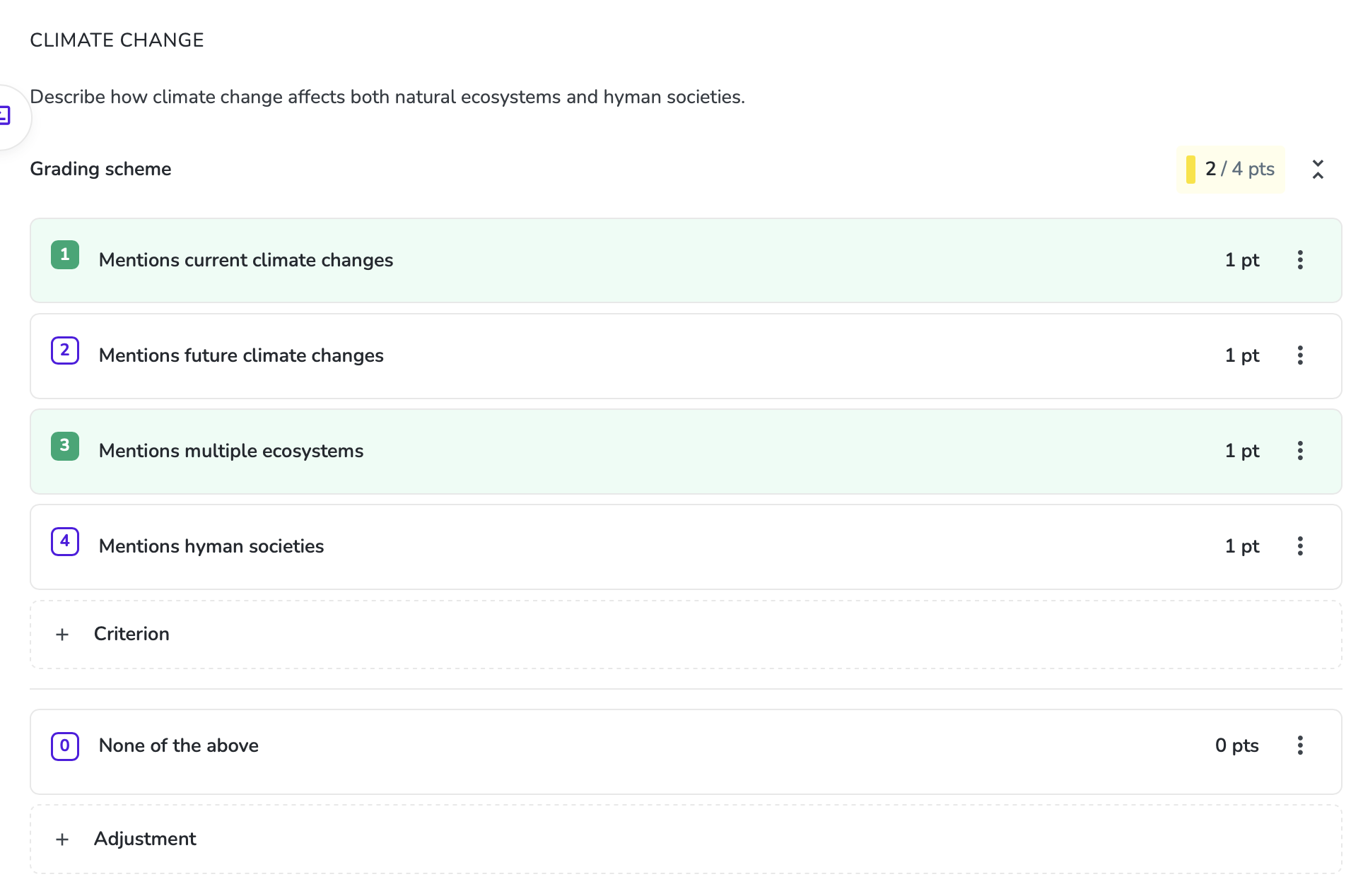The image size is (1363, 896).
Task: Open options menu for Mentions future climate changes
Action: click(x=1300, y=355)
